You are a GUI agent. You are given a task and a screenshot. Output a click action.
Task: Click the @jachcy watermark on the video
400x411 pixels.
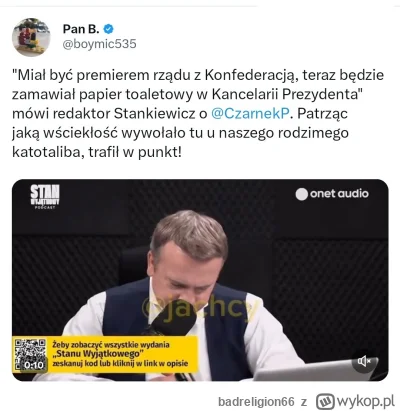(200, 308)
